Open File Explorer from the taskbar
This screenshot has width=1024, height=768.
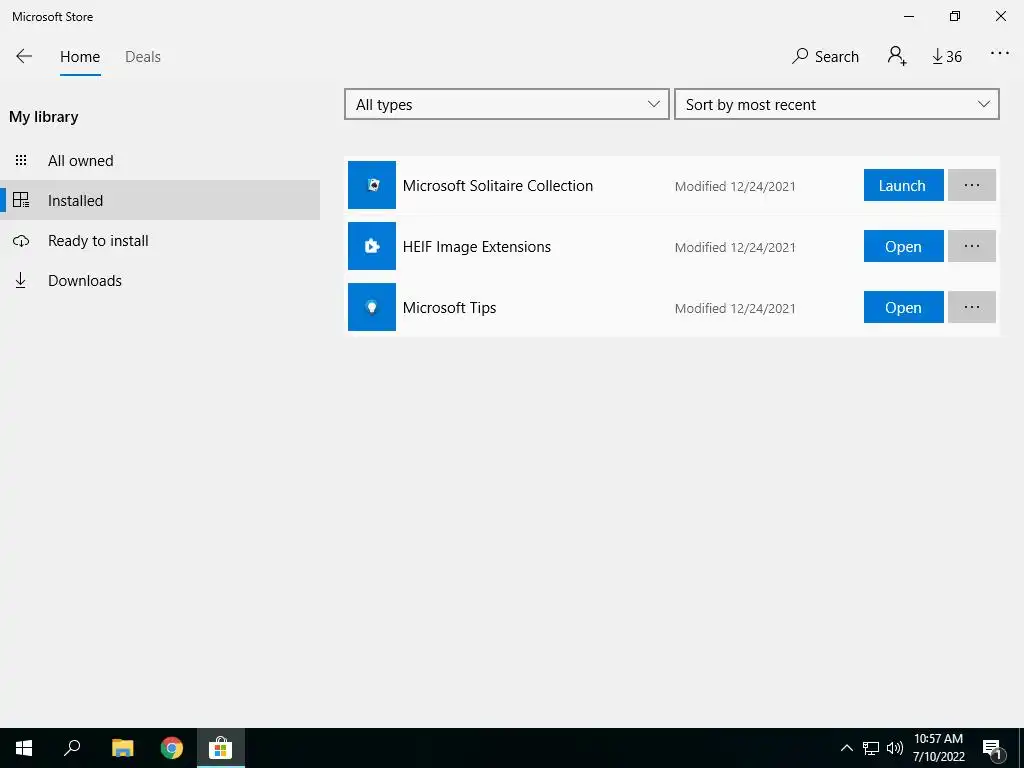(122, 748)
